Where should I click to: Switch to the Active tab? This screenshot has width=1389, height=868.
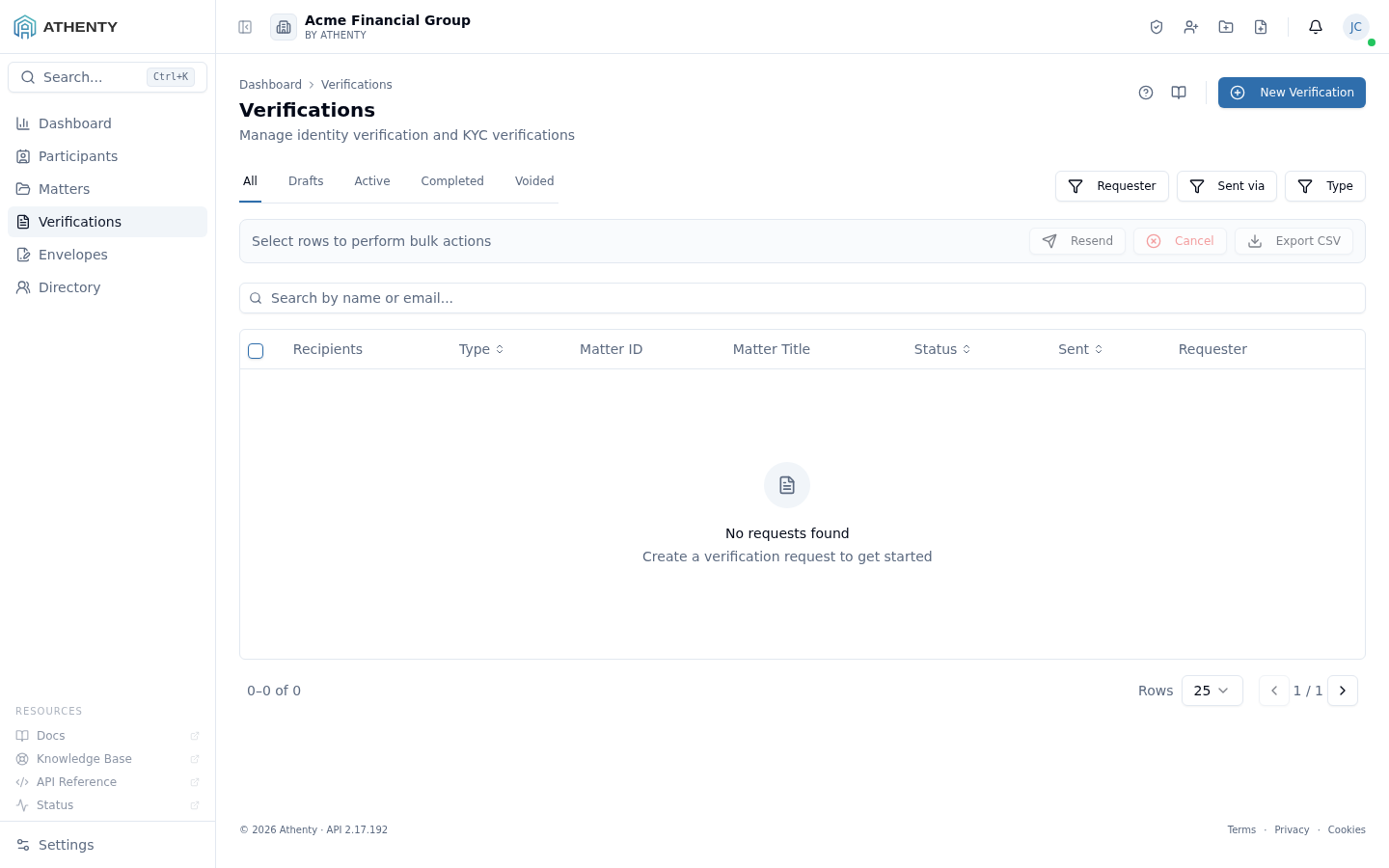click(372, 181)
